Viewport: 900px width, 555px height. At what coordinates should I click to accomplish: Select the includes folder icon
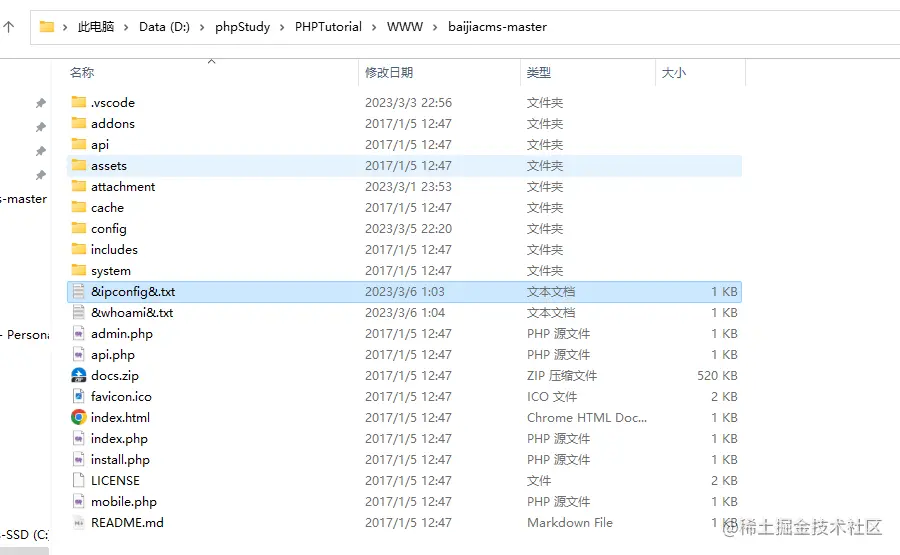pos(79,249)
